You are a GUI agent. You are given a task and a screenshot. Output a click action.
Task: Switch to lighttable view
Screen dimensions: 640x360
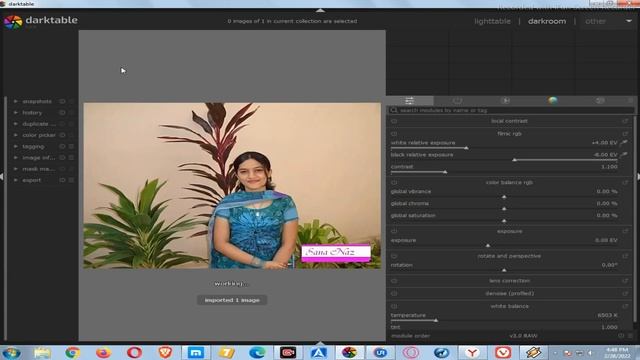click(492, 21)
